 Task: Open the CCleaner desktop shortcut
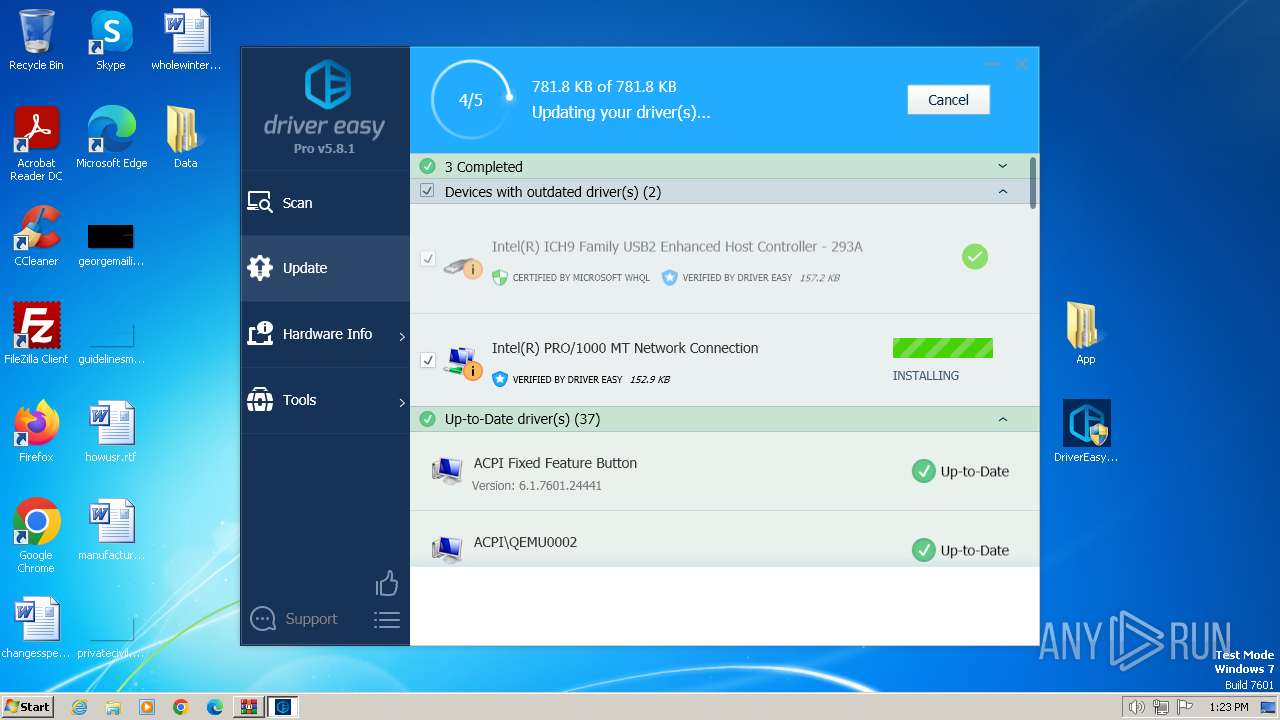(x=36, y=236)
